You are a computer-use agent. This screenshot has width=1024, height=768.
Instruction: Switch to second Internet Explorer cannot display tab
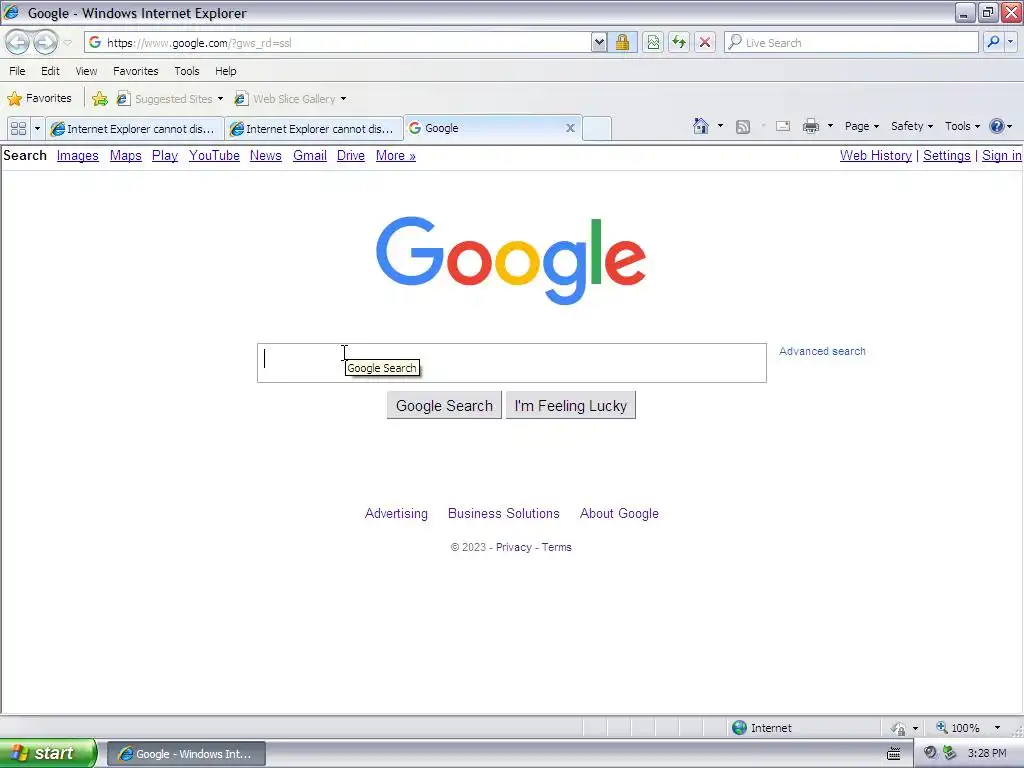(314, 129)
